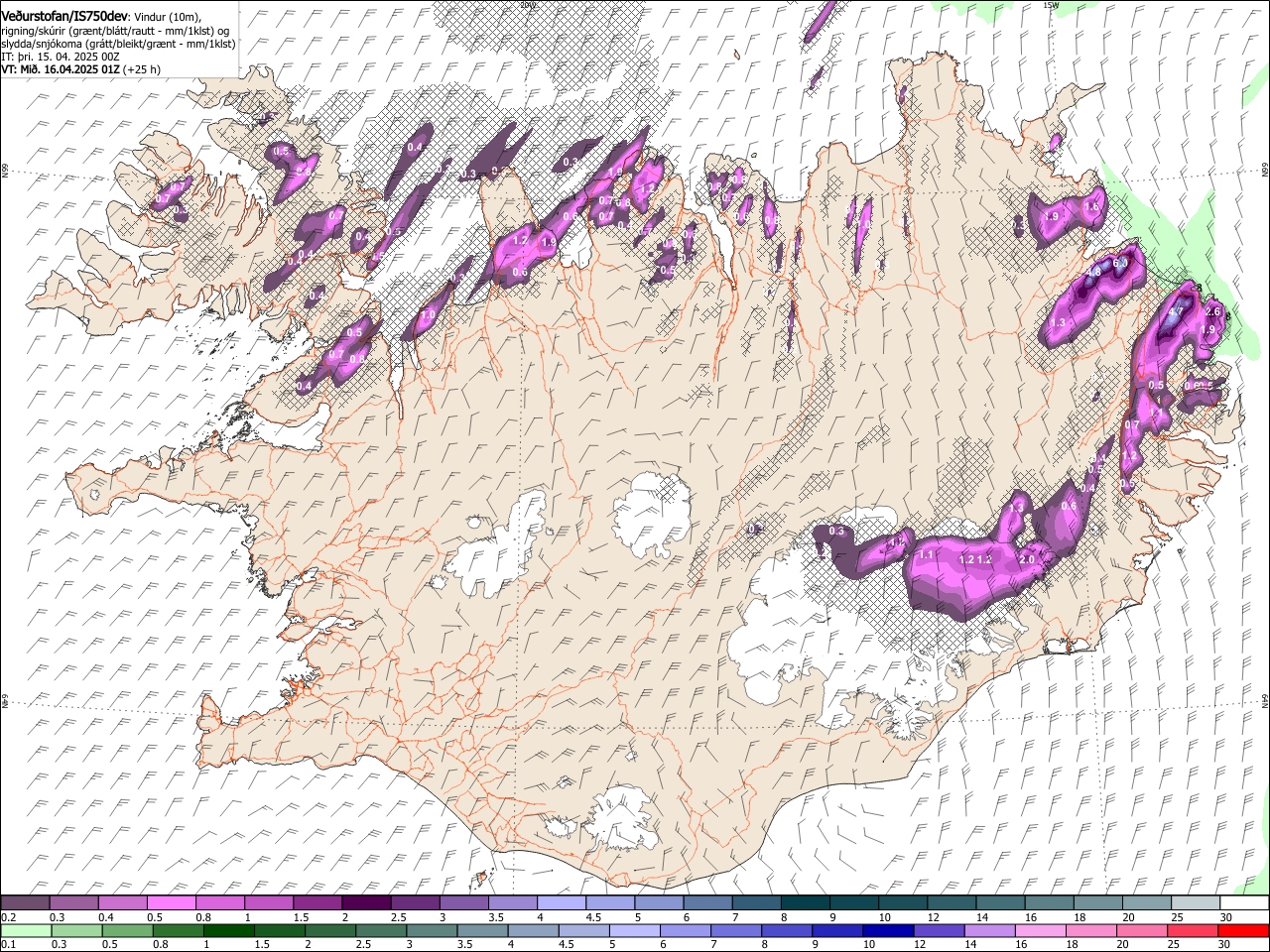The width and height of the screenshot is (1270, 952).
Task: Click the initial time 'IT: þri. 15. 04. 2025 00Z'
Action: 61,57
